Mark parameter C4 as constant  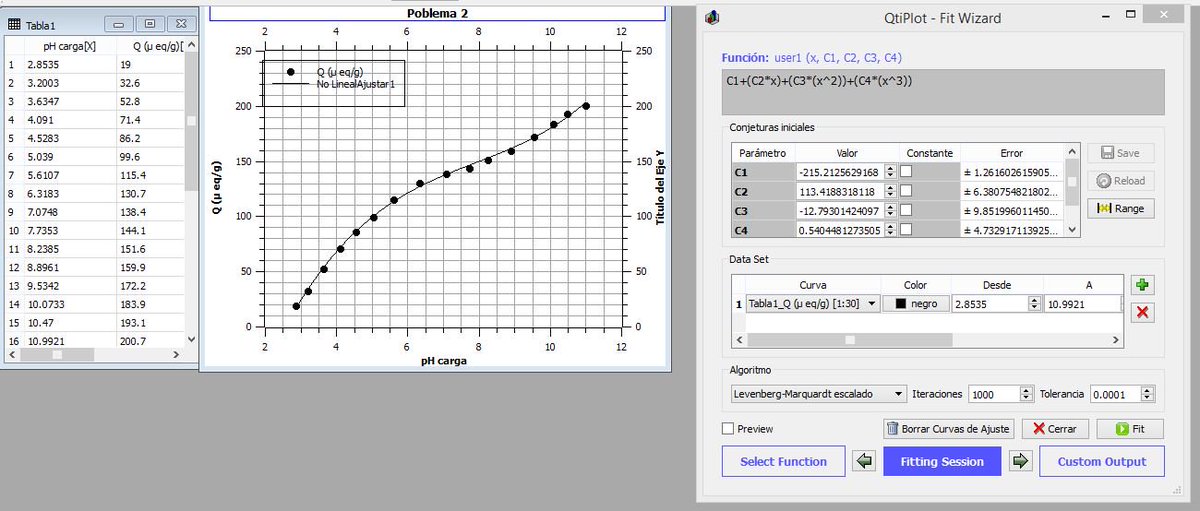pos(906,229)
